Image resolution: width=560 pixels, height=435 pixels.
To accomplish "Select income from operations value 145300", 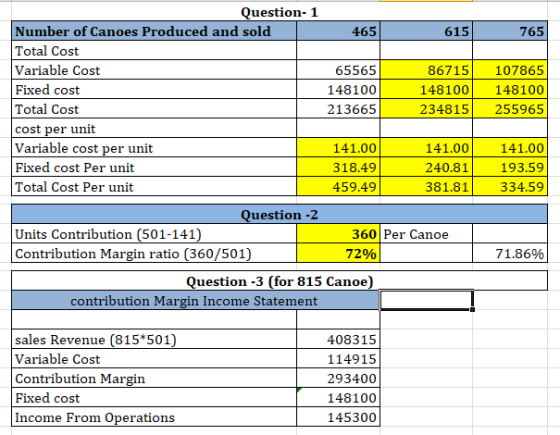I will 338,417.
